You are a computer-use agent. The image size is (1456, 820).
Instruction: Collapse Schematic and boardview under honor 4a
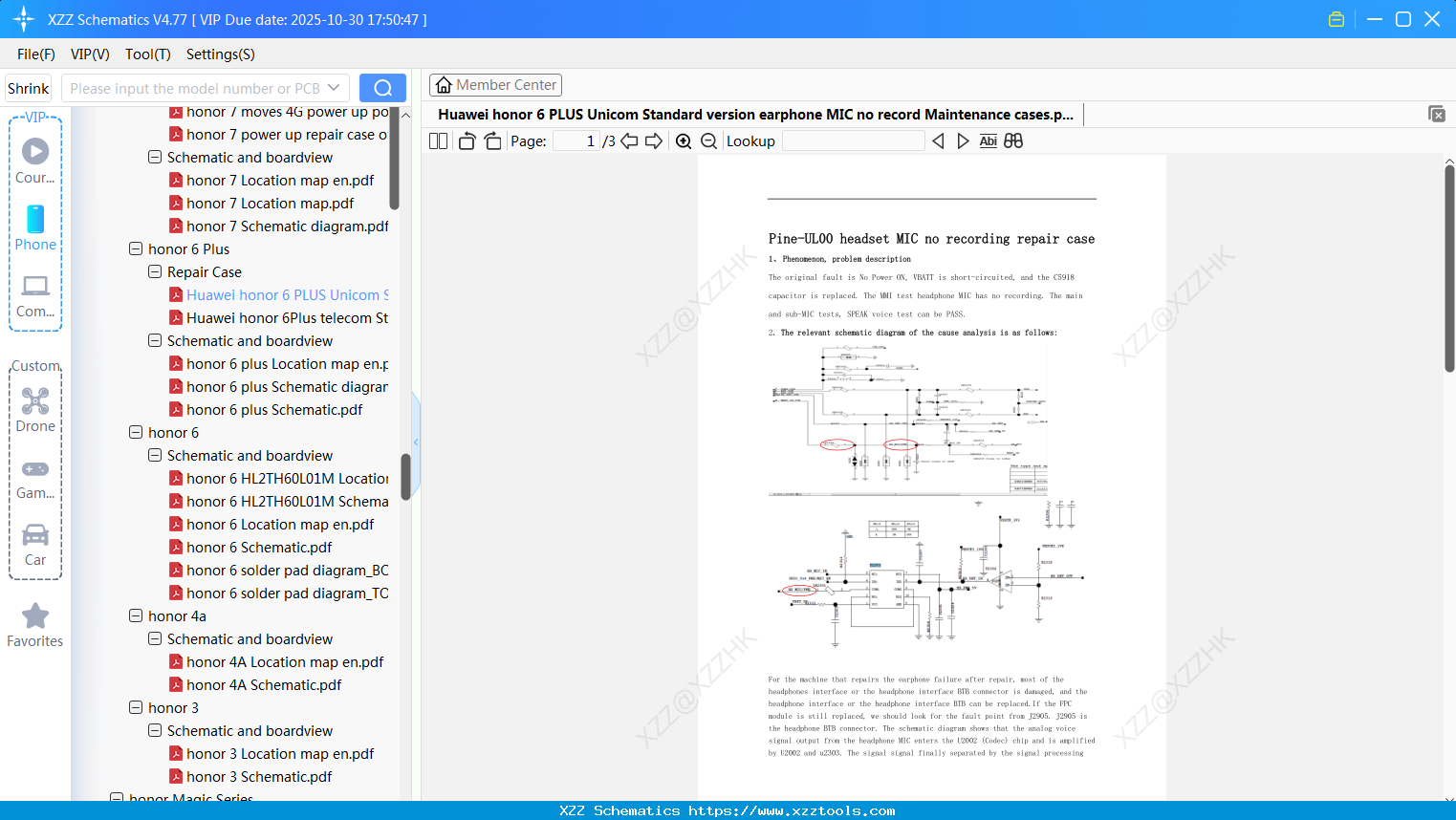(155, 639)
